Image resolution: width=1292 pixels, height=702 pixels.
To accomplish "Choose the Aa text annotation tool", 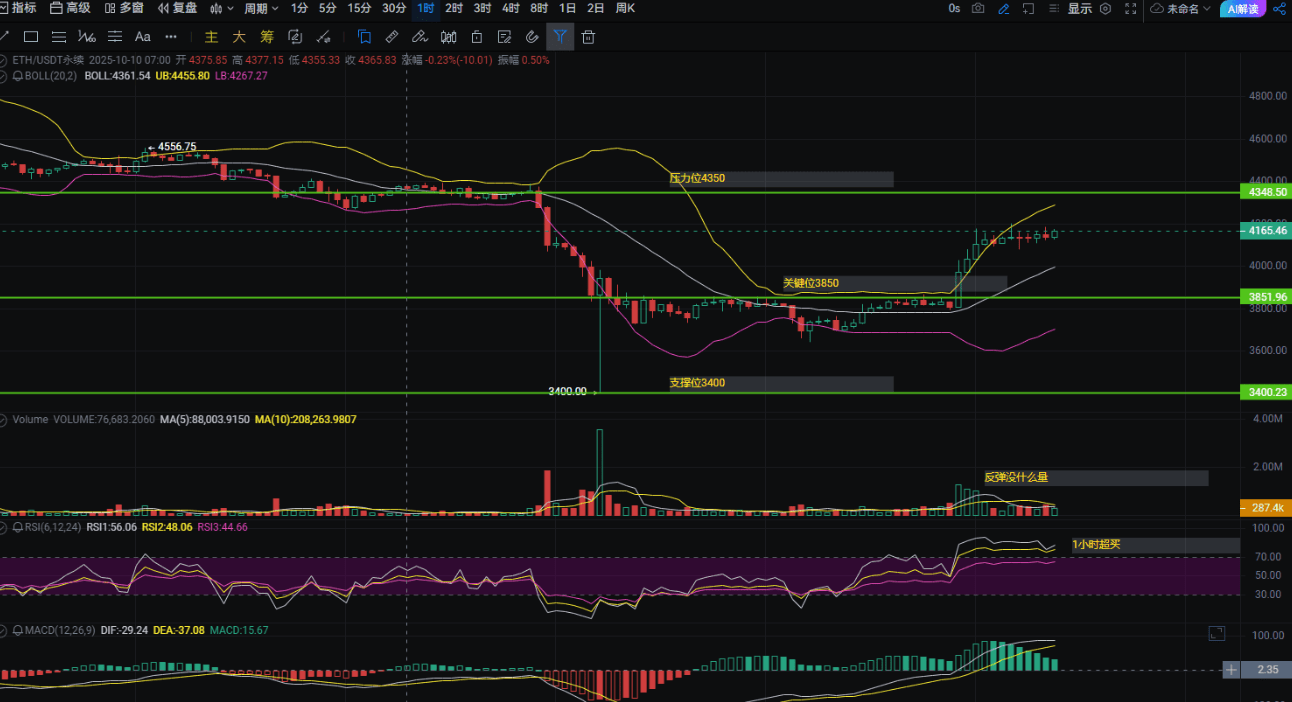I will point(142,37).
